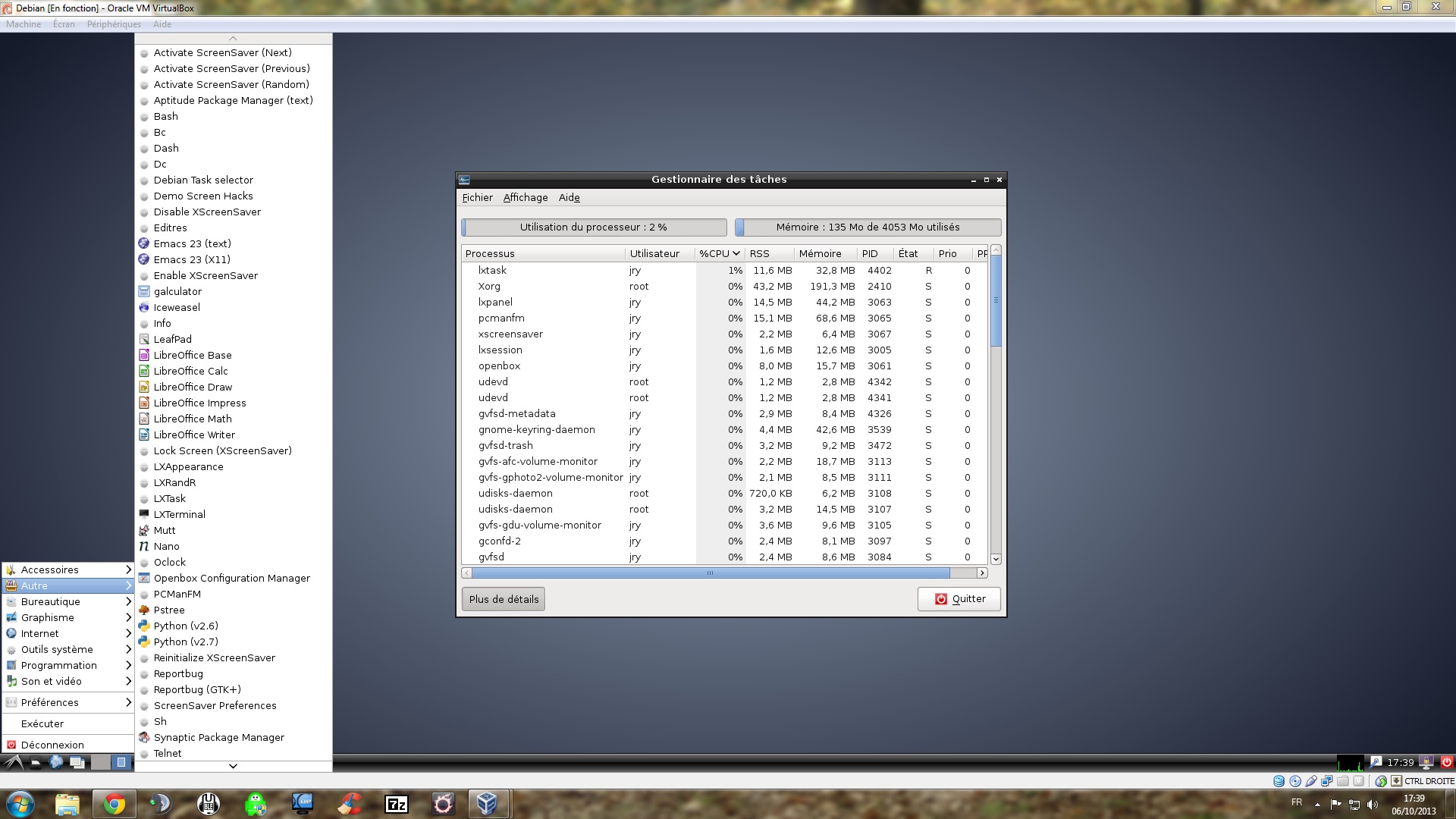Screen dimensions: 1456x819
Task: Click the vertical scrollbar down arrow in task manager
Action: point(996,559)
